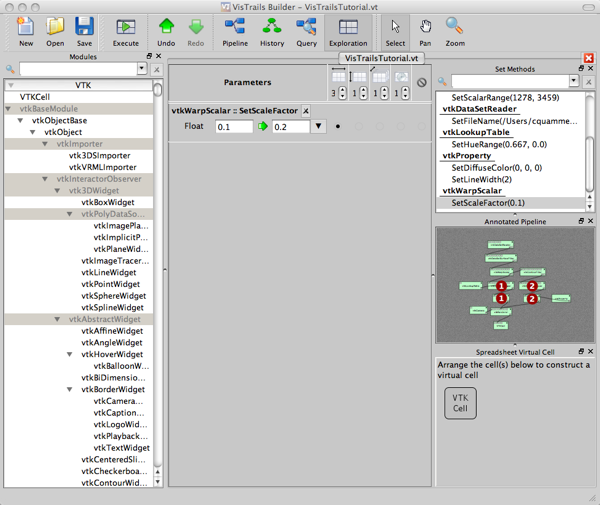Save the current vistrail
The height and width of the screenshot is (505, 600).
84,32
